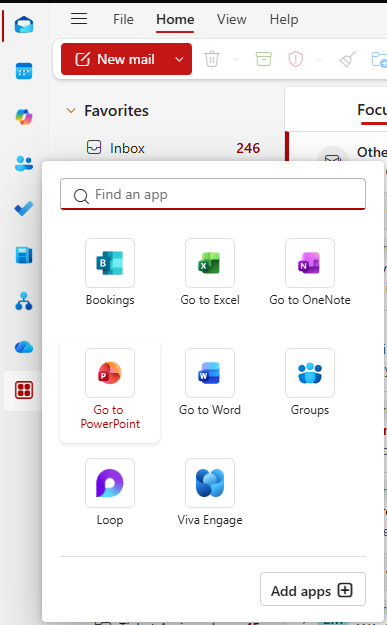Open the Viva Engage app
387x625 pixels.
pyautogui.click(x=210, y=492)
